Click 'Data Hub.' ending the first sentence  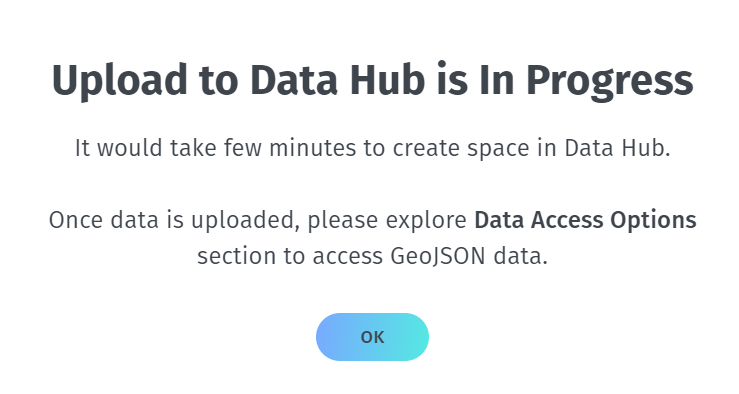click(617, 148)
